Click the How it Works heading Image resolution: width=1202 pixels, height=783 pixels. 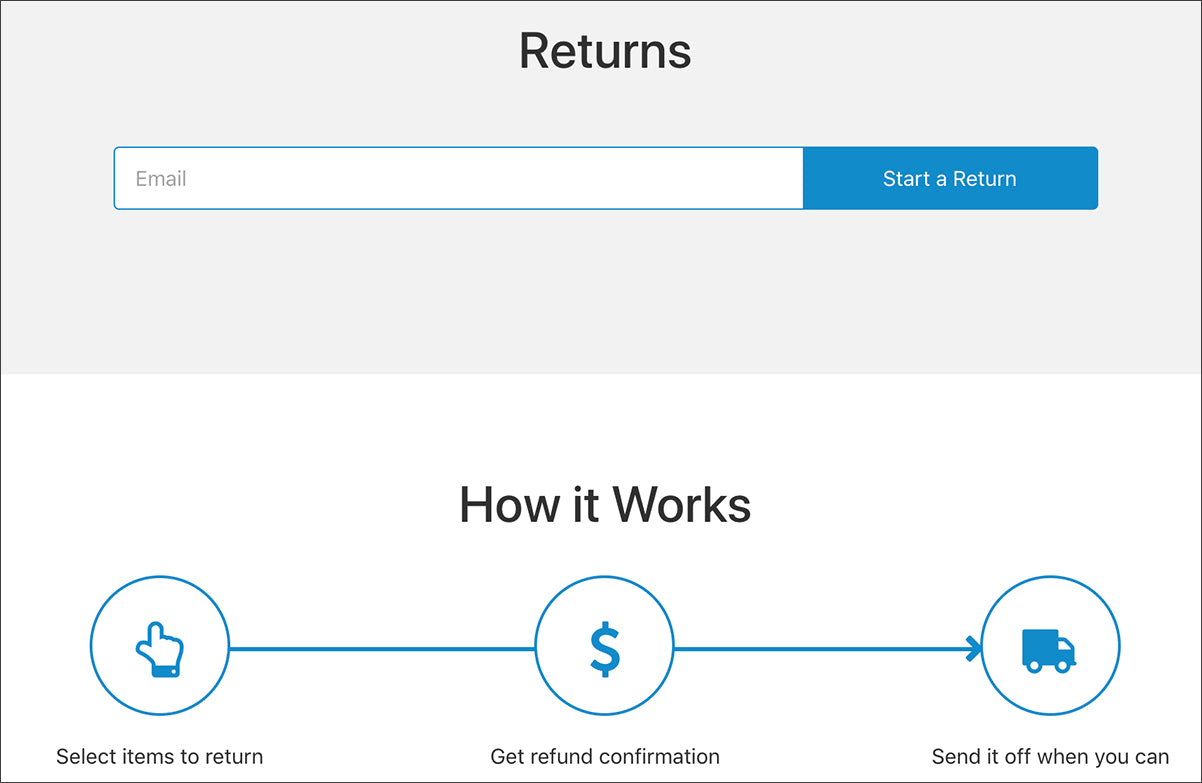coord(605,505)
